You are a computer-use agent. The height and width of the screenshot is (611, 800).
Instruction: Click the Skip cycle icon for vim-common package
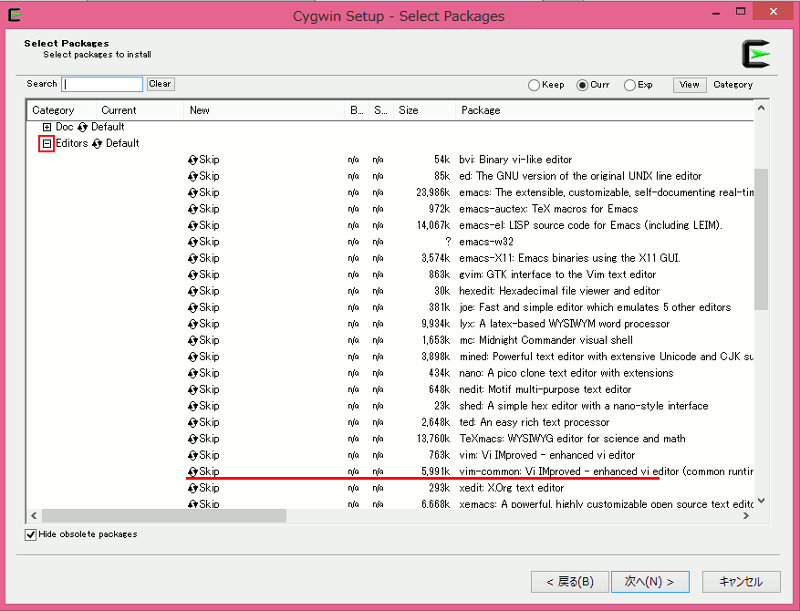click(193, 471)
